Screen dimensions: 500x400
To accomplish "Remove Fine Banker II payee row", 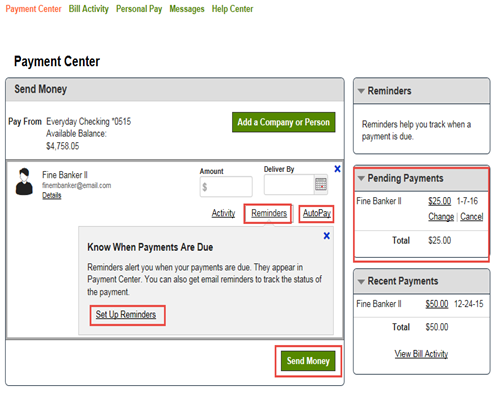I will (x=337, y=169).
